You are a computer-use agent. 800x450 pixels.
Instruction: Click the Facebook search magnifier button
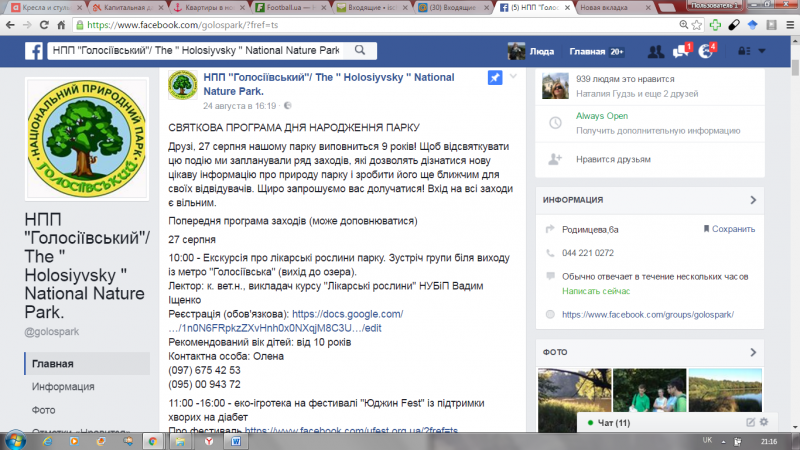(360, 50)
